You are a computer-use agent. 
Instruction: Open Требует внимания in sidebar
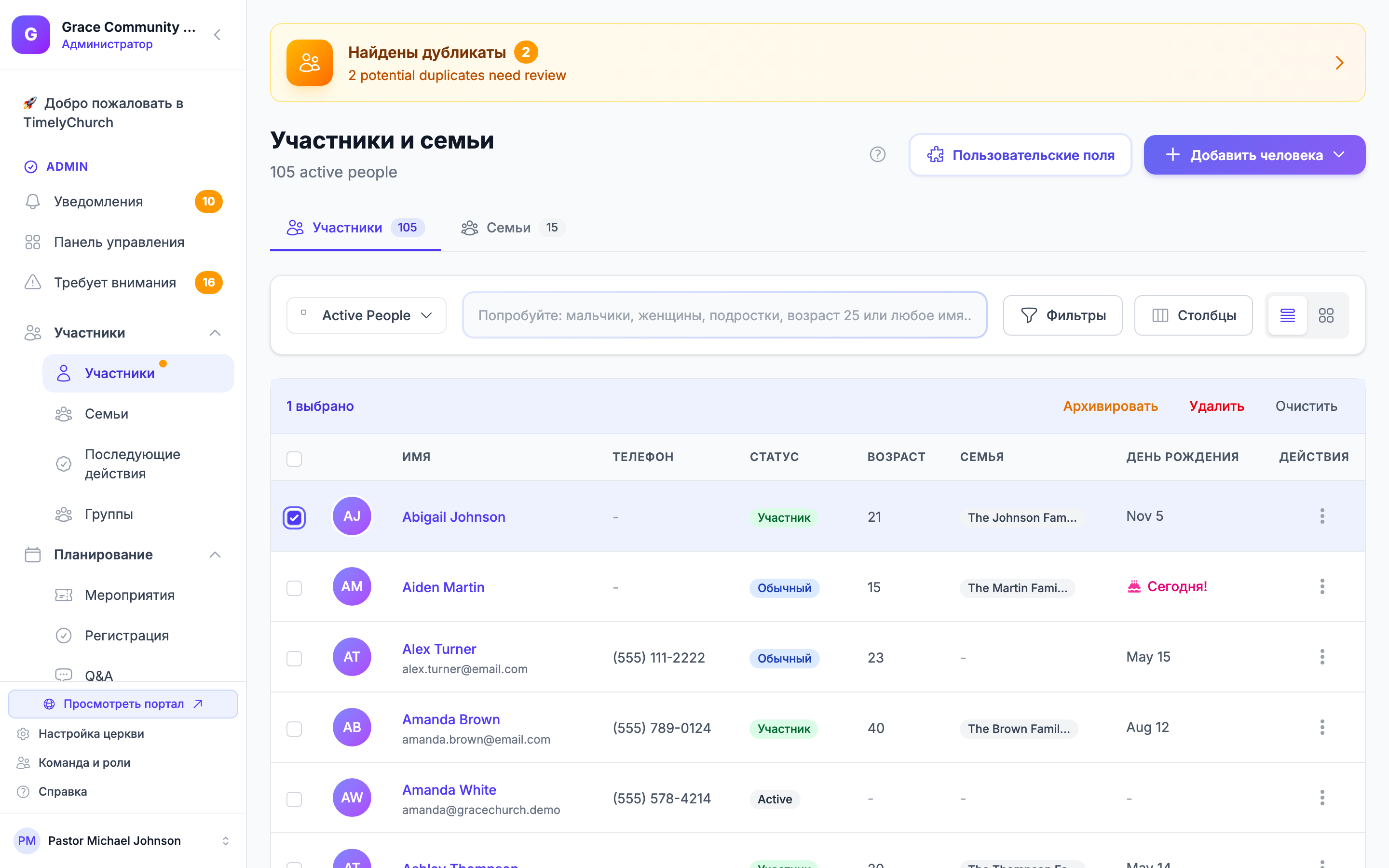coord(123,283)
